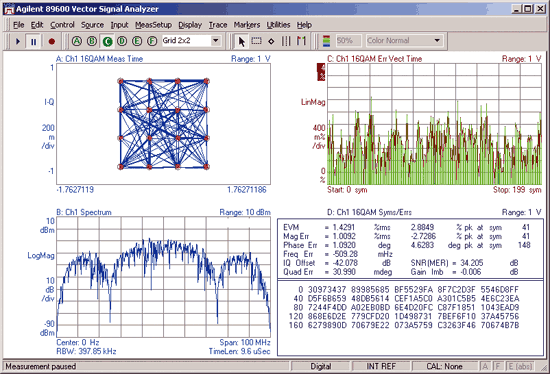Click the red record button

[x=52, y=41]
